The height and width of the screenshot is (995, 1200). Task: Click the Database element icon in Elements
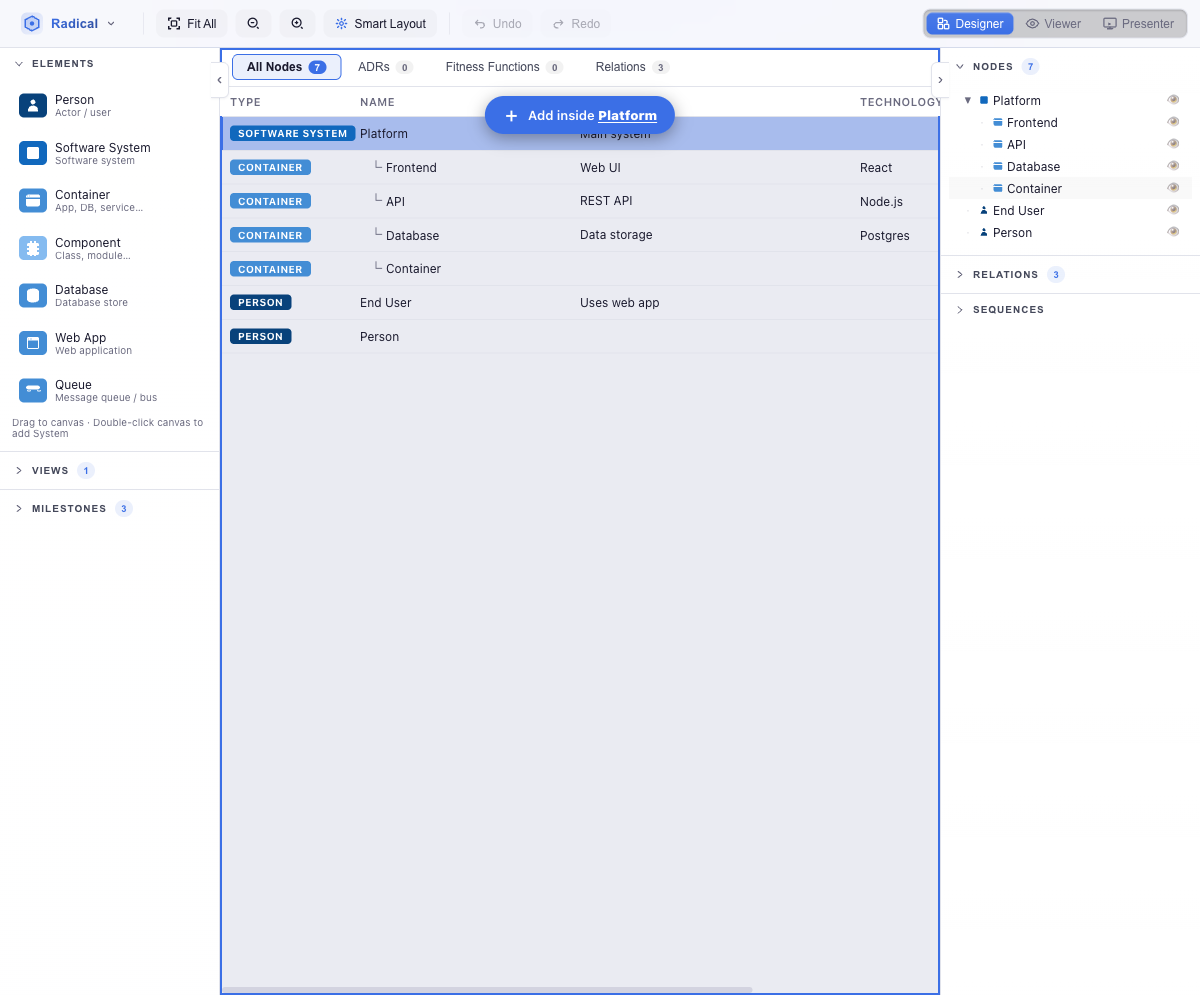coord(33,295)
